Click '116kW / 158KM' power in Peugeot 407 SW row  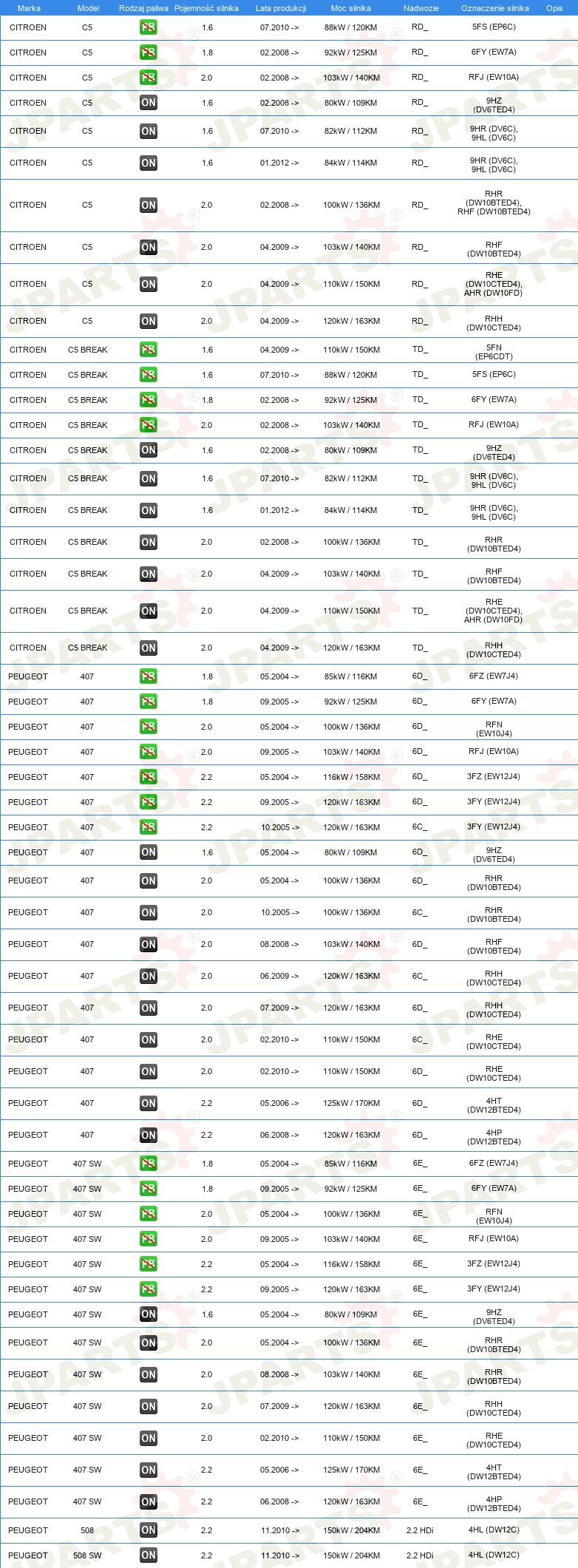351,1264
